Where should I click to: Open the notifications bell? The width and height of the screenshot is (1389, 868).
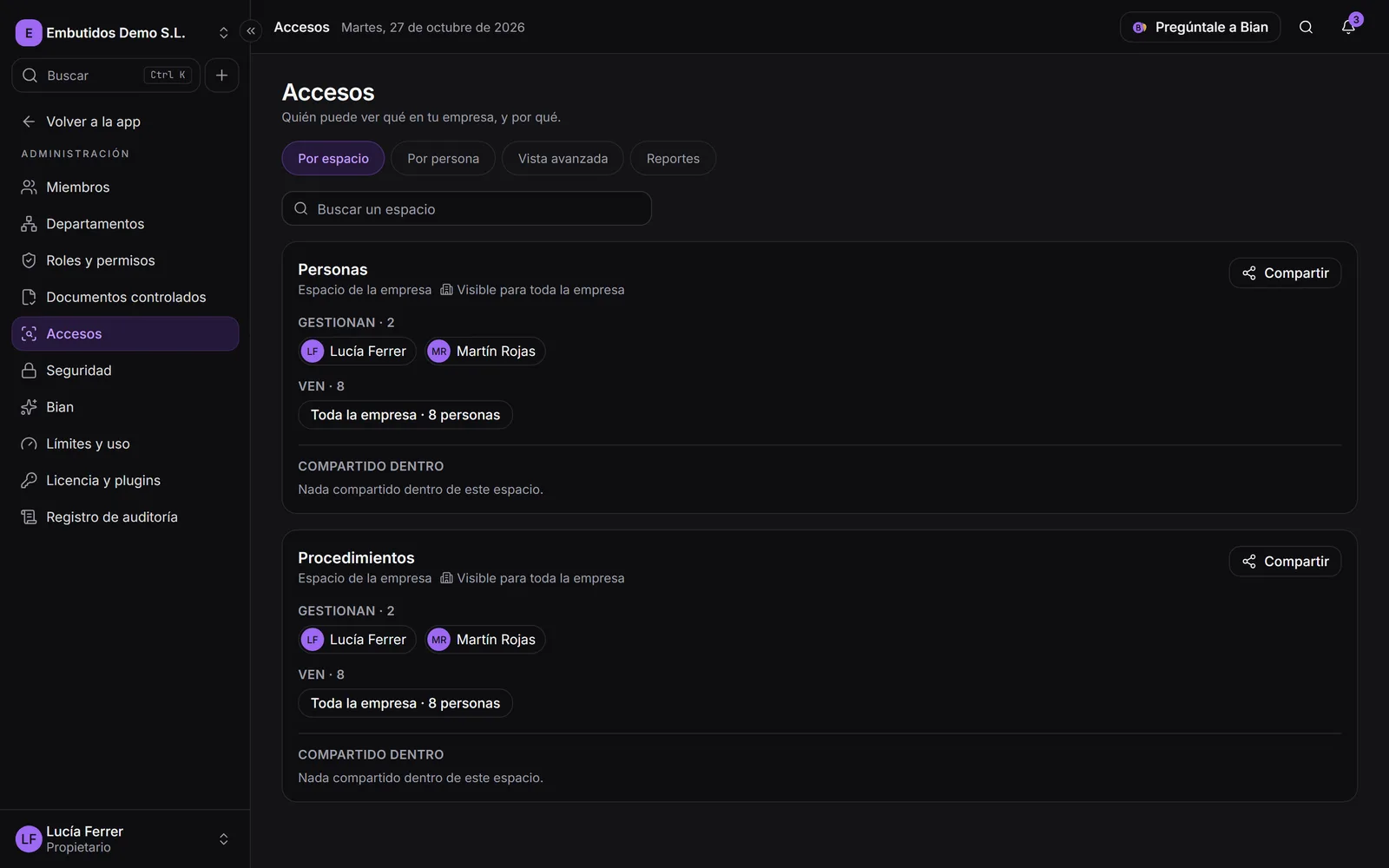tap(1348, 27)
